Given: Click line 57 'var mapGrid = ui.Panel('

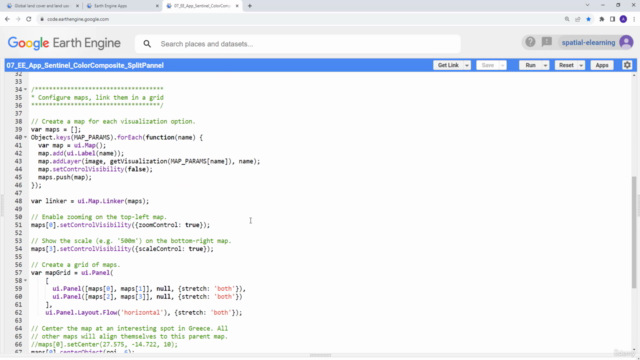Looking at the screenshot, I should [x=72, y=273].
